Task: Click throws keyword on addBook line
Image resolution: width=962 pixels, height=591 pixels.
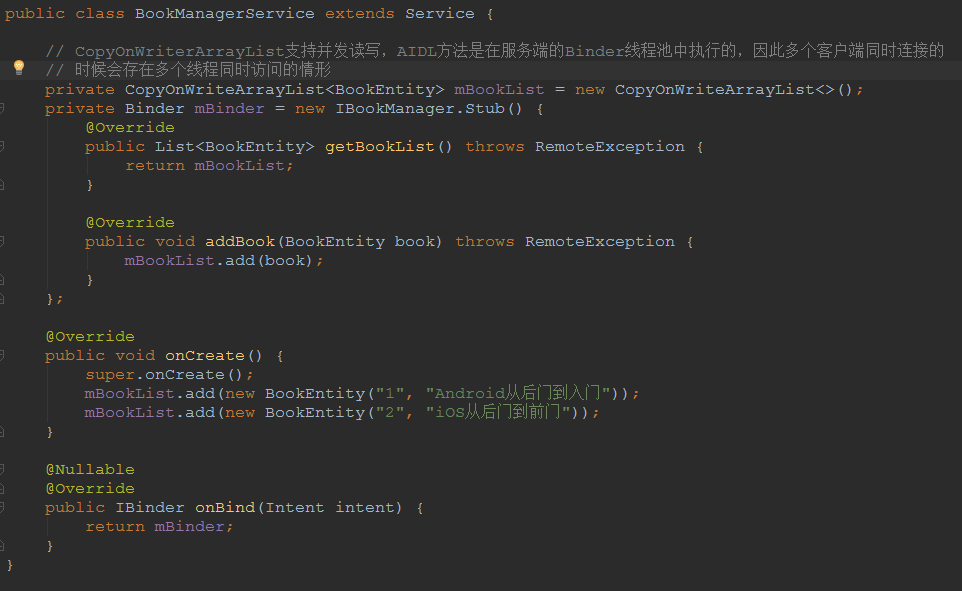Action: click(485, 242)
